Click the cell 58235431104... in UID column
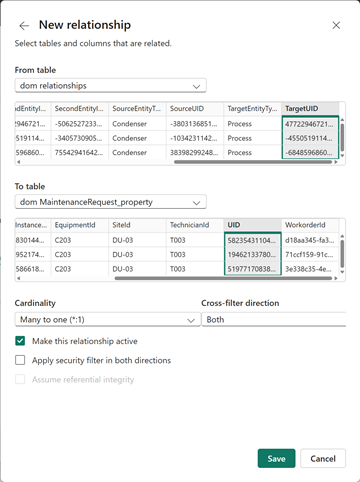The width and height of the screenshot is (360, 482). 253,240
